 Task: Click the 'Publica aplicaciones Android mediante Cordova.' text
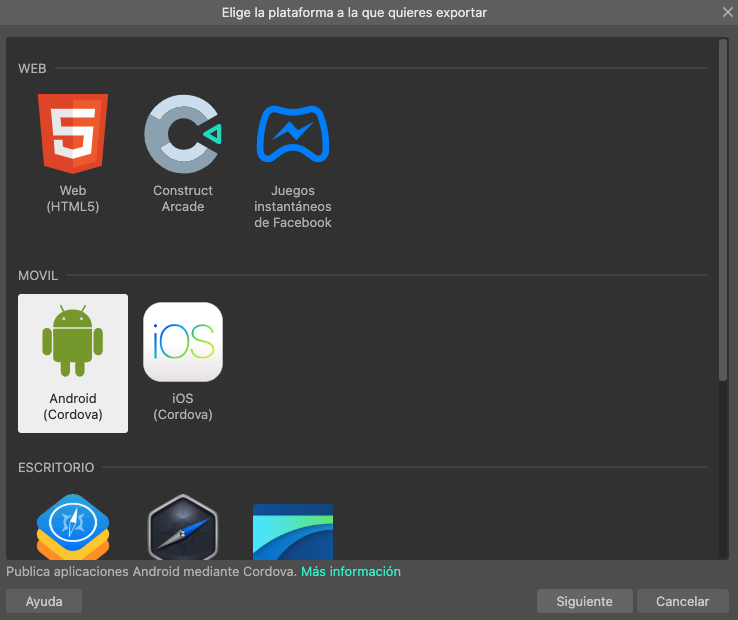[152, 572]
